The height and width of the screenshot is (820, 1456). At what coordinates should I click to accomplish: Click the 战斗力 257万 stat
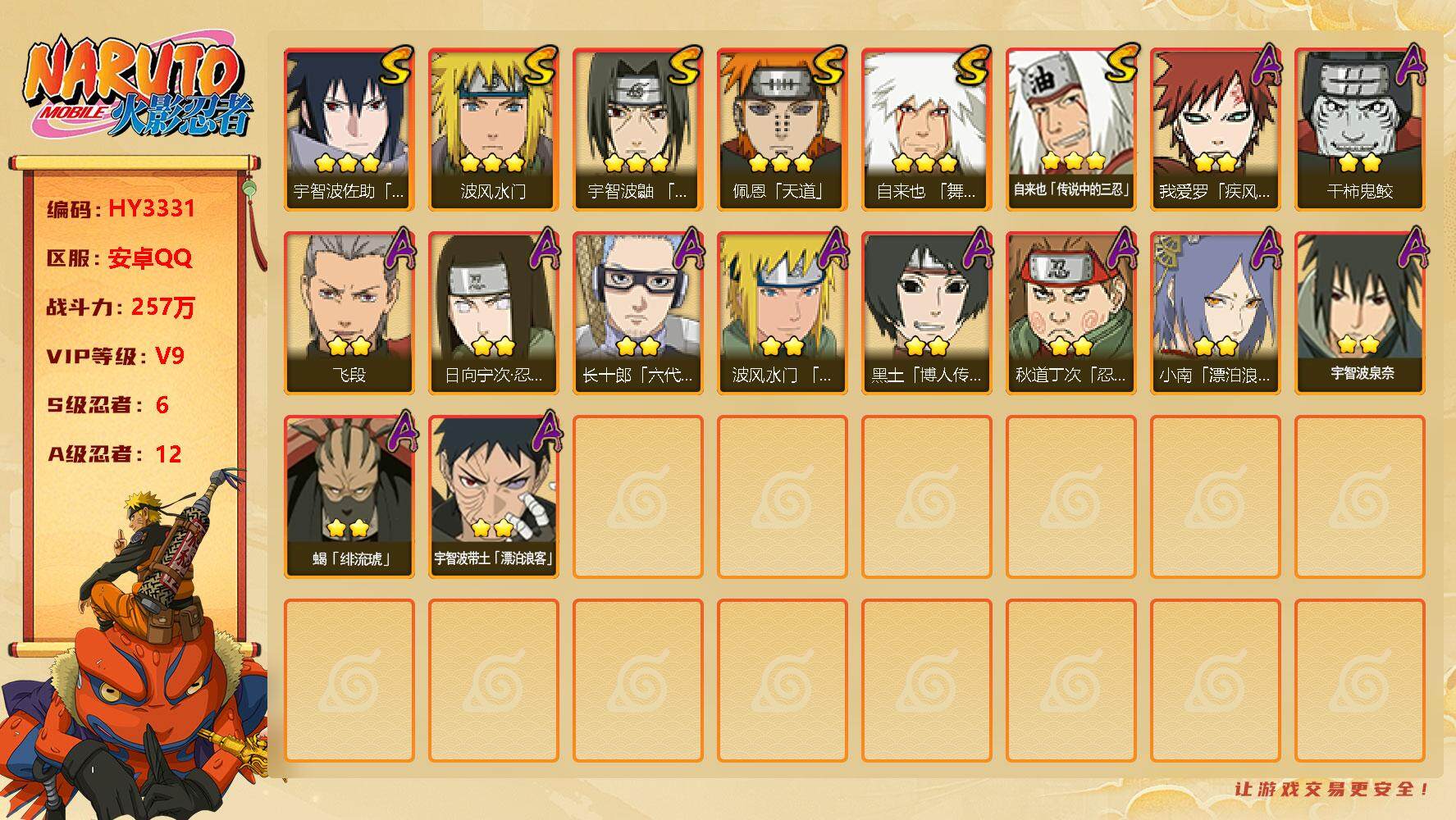coord(121,307)
